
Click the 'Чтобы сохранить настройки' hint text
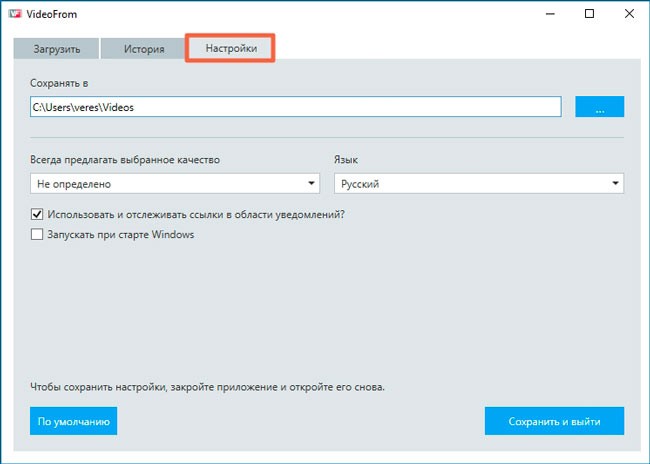207,387
